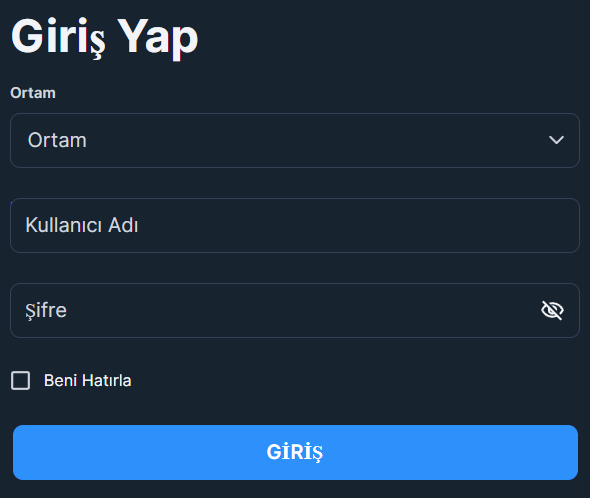This screenshot has width=590, height=498.
Task: Open the Ortam environment selector
Action: point(295,140)
